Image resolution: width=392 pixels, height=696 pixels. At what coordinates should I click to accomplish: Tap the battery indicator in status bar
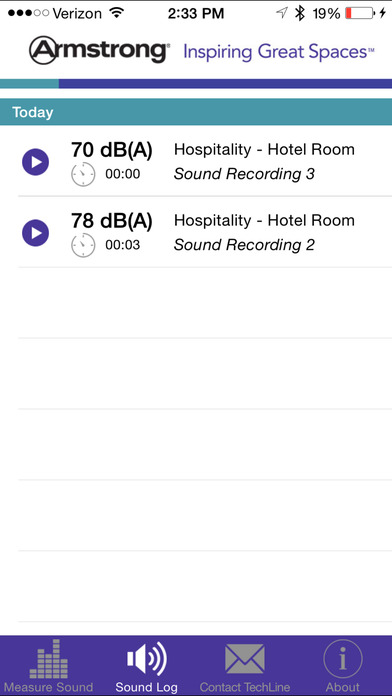[x=360, y=13]
